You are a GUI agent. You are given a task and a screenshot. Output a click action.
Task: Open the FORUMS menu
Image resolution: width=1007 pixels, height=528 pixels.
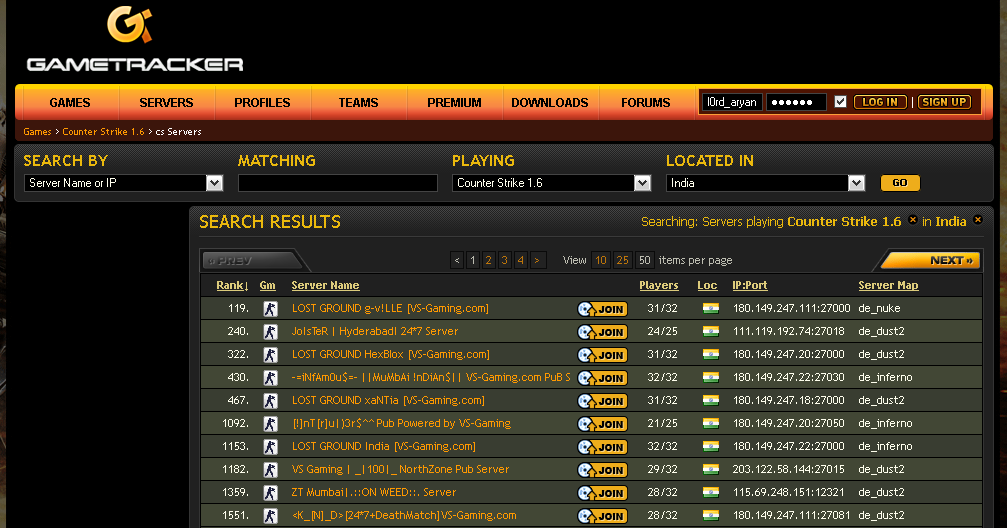click(x=645, y=103)
